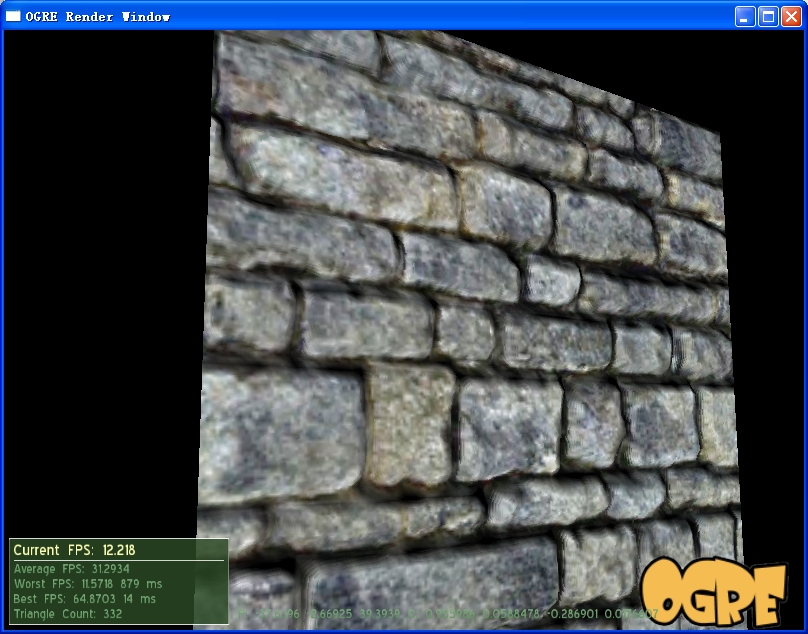The image size is (808, 634).
Task: Click the "Triangle Count: 332" stat line
Action: point(68,614)
